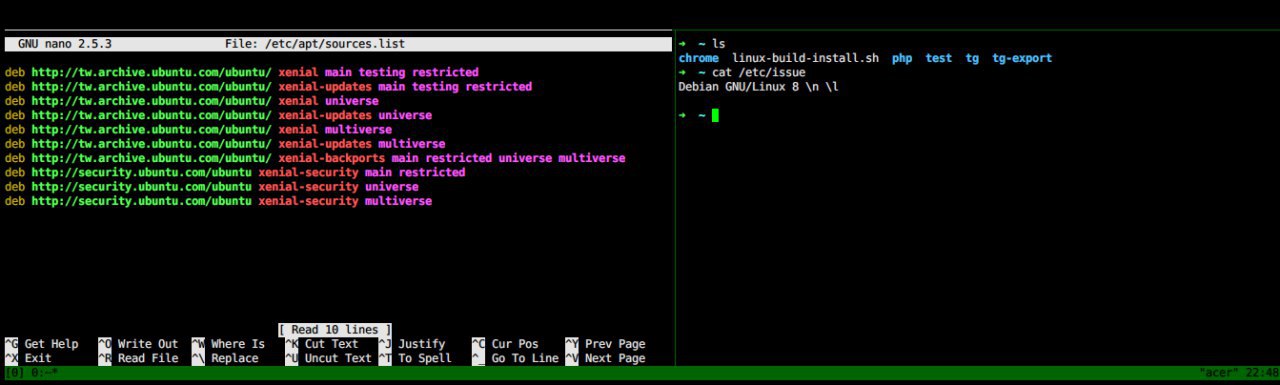Click the 'xenial-security universe' line

[x=211, y=187]
